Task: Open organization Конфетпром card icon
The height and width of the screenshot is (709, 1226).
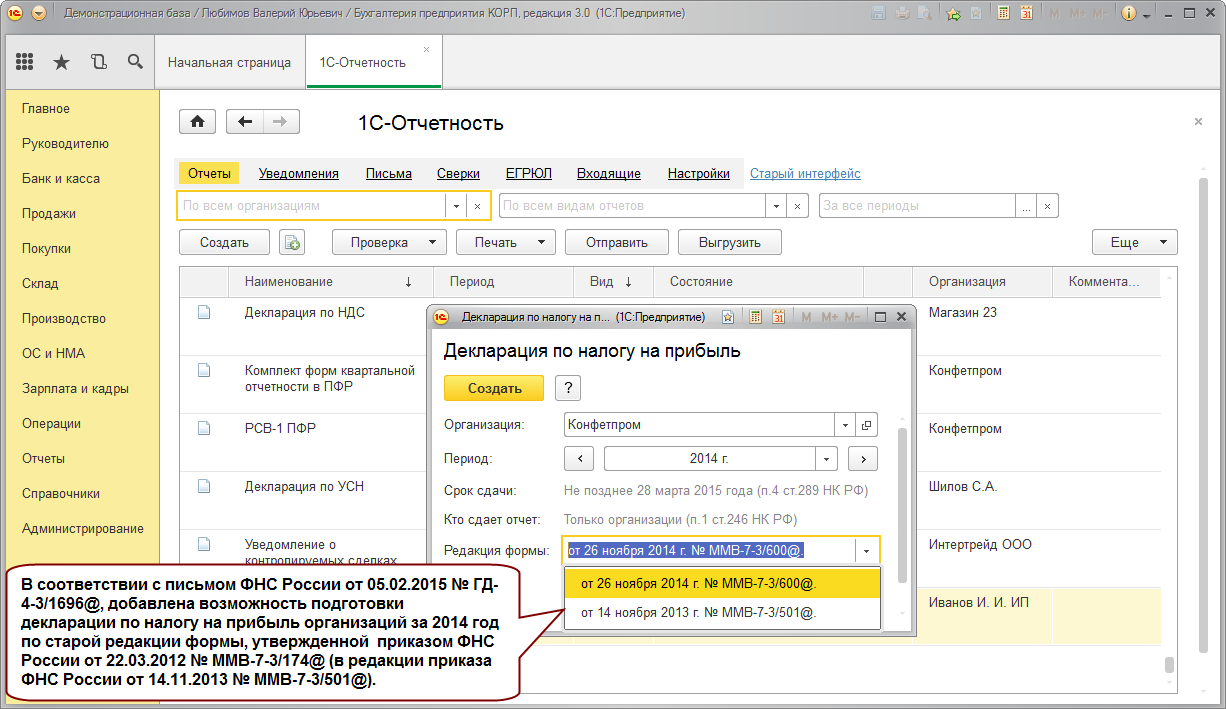Action: click(866, 425)
